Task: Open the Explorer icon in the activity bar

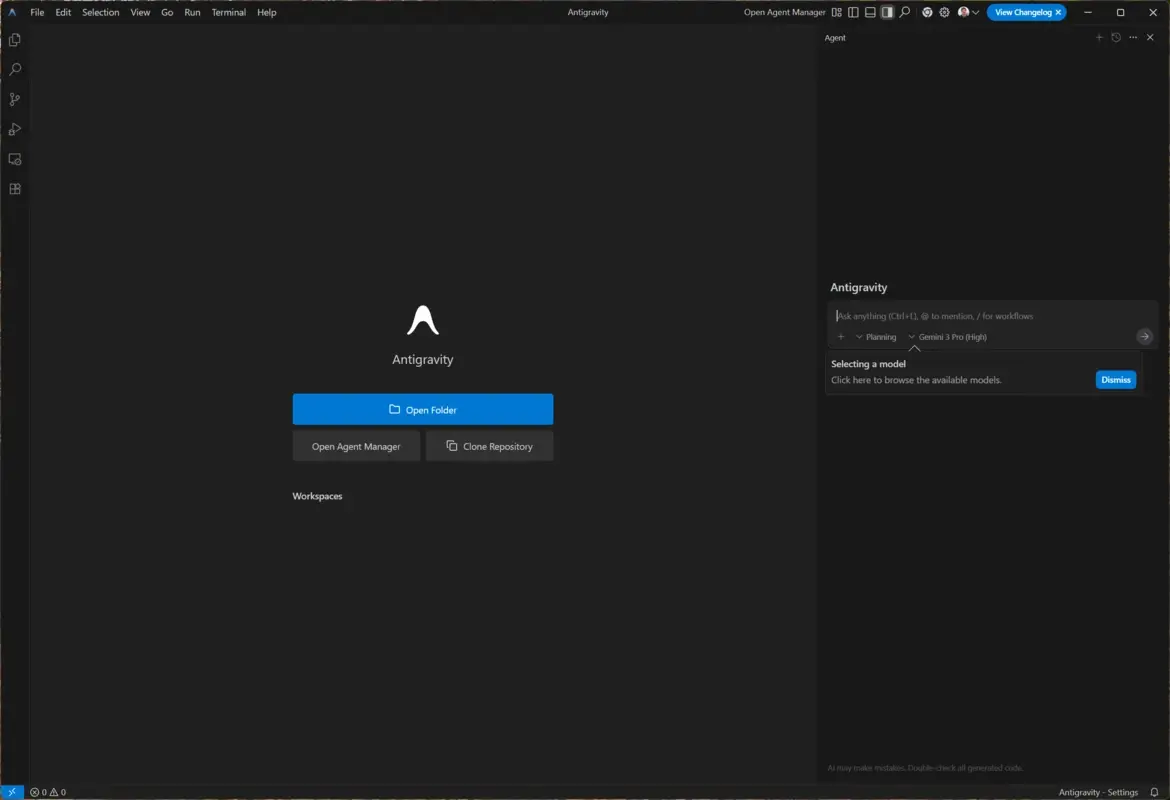Action: click(14, 39)
